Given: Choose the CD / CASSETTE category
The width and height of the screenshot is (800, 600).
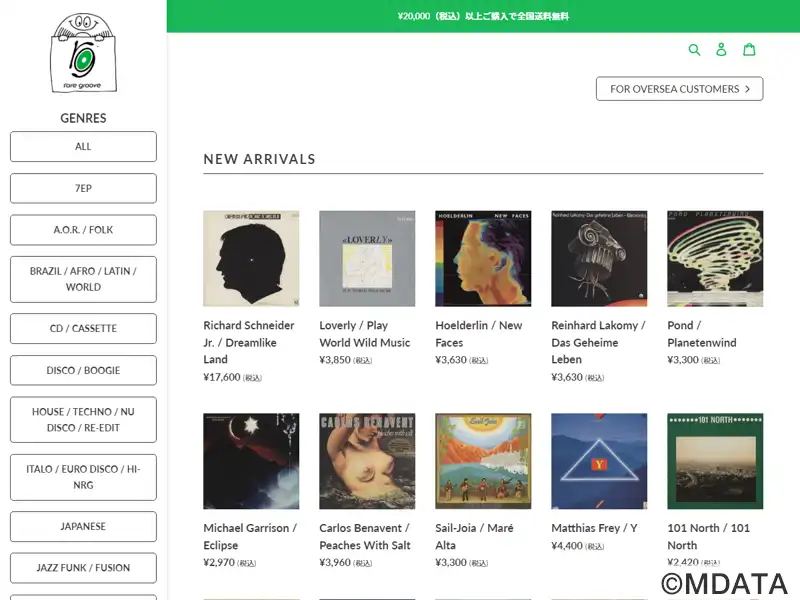Looking at the screenshot, I should point(83,328).
